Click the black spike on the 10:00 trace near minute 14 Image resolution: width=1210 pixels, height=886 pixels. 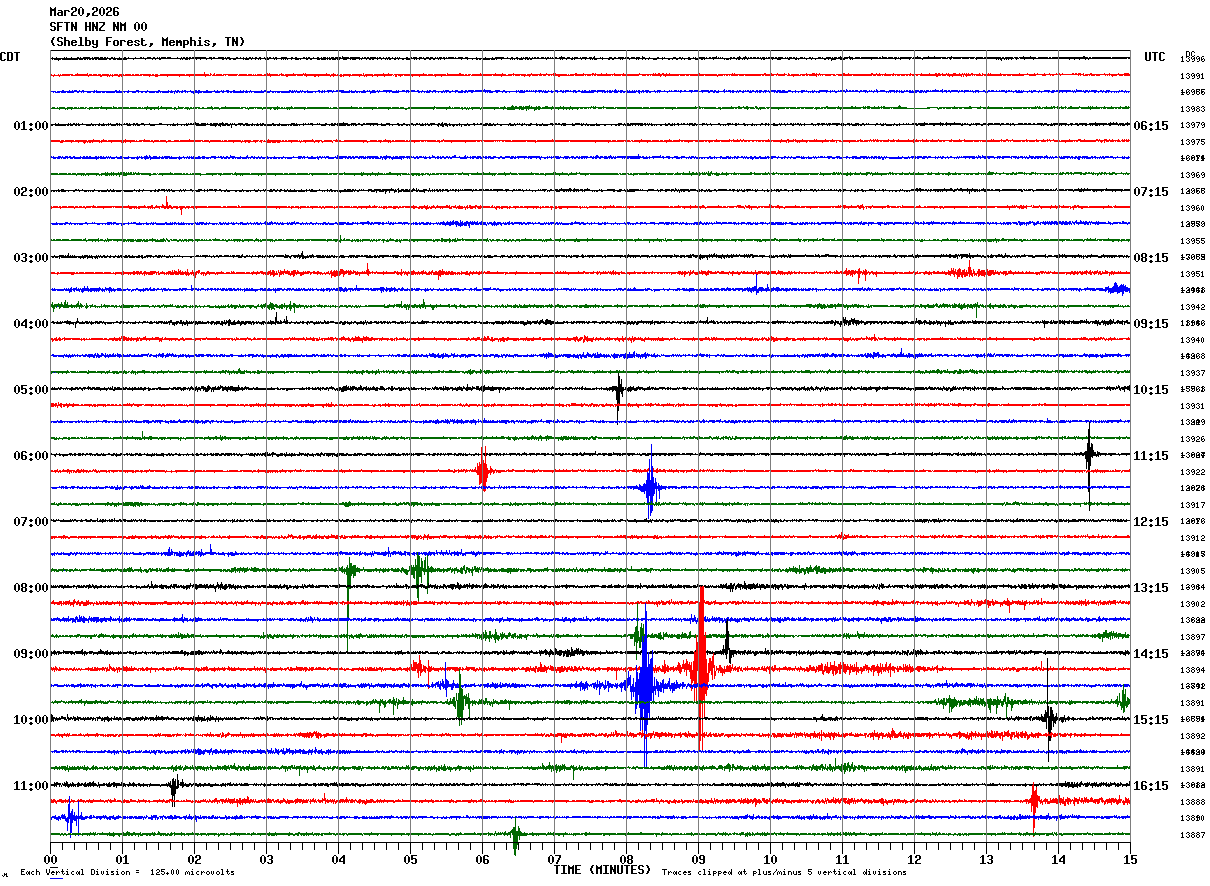point(1049,718)
